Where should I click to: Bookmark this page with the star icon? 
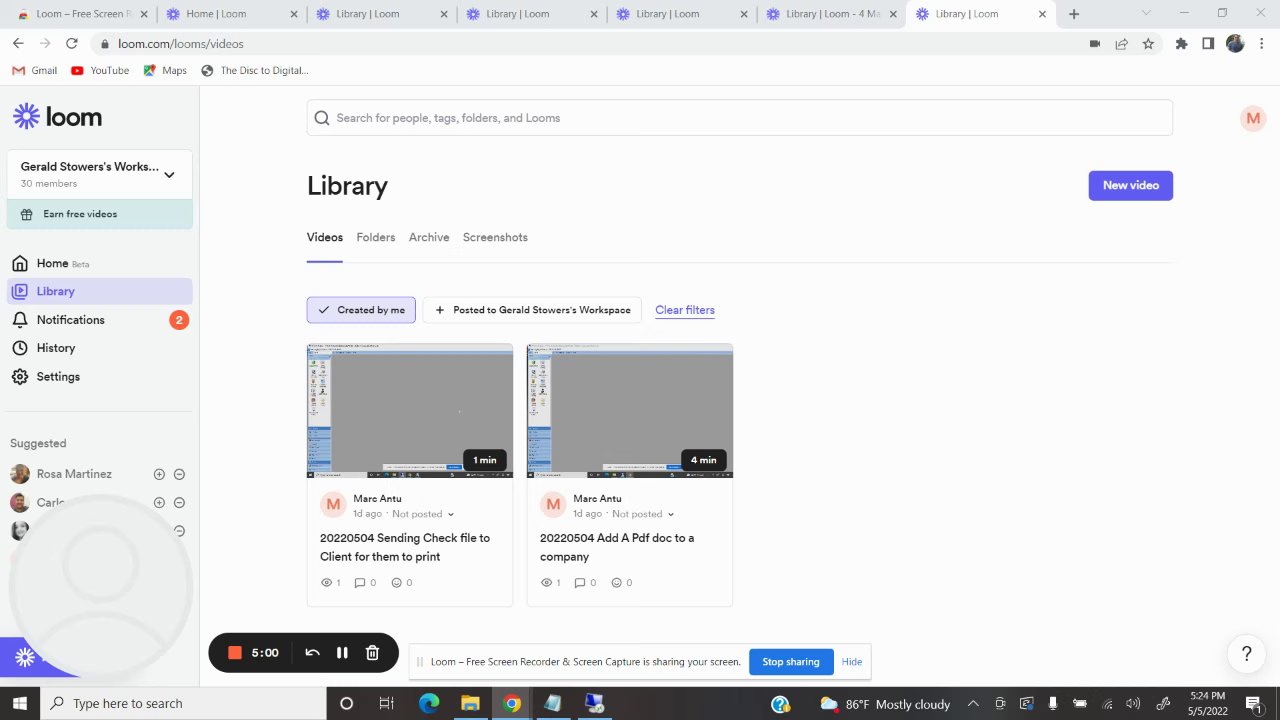(1148, 44)
